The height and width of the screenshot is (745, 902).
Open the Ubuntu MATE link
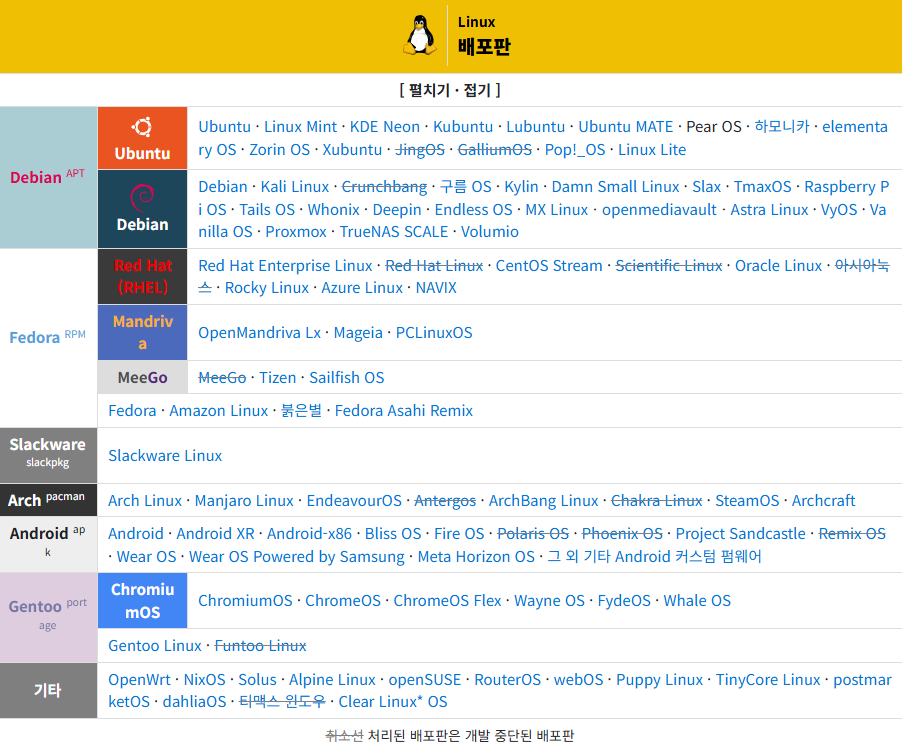pos(625,127)
